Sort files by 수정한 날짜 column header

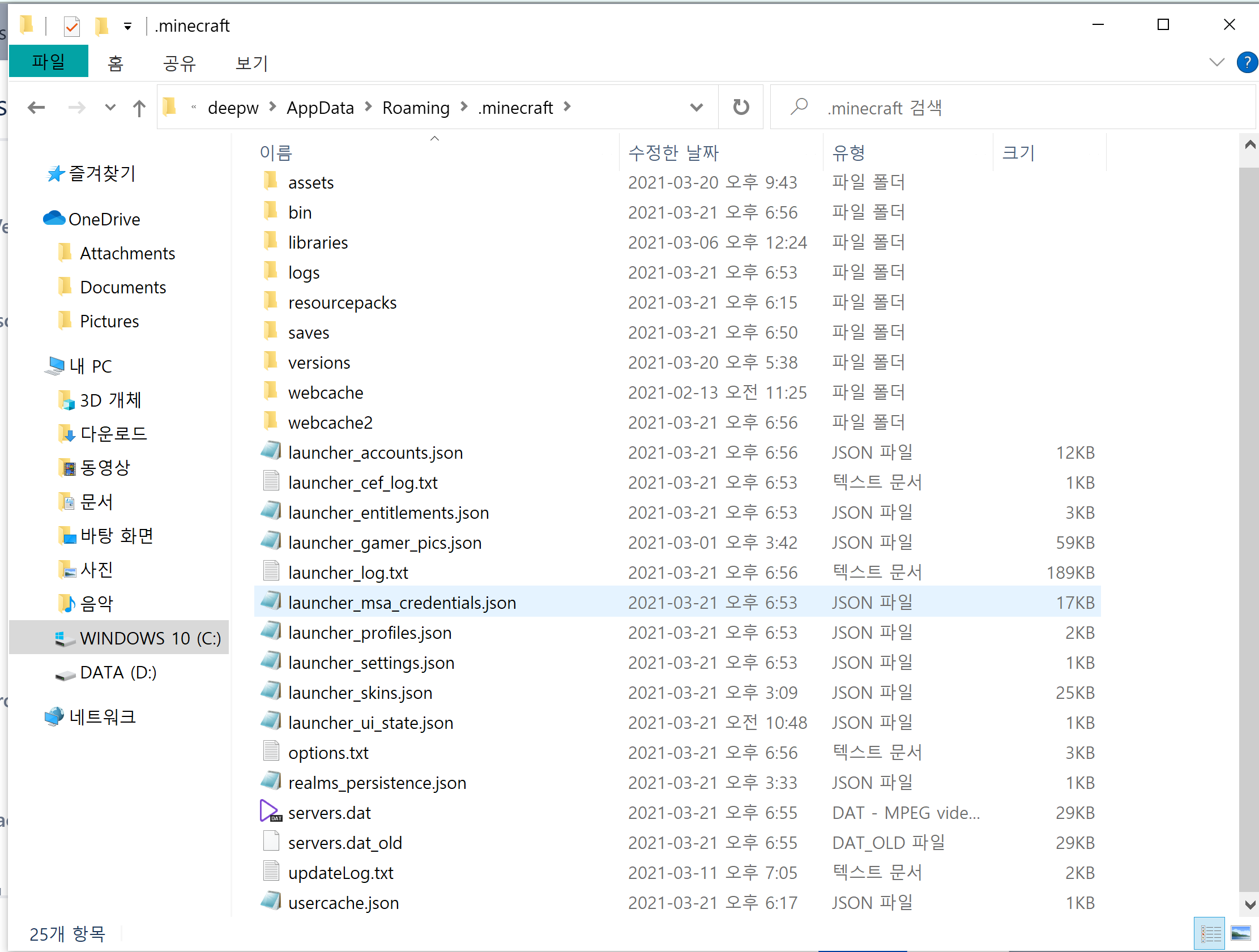pos(673,152)
